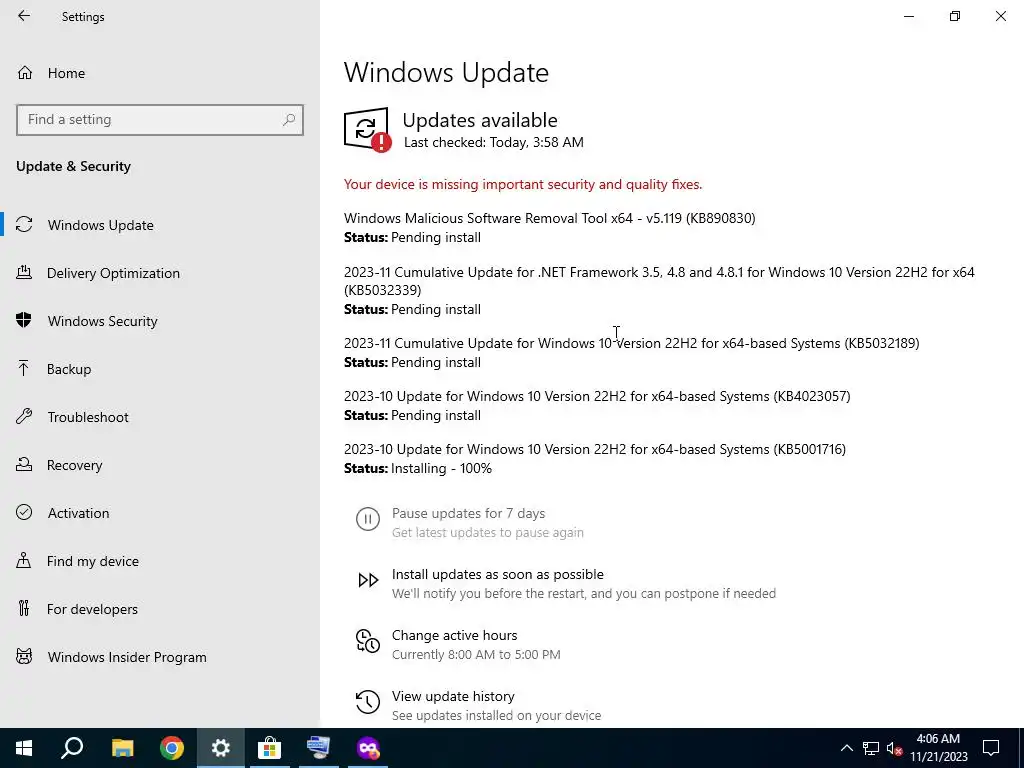Click the KB5001716 update entry
Viewport: 1024px width, 768px height.
[595, 449]
